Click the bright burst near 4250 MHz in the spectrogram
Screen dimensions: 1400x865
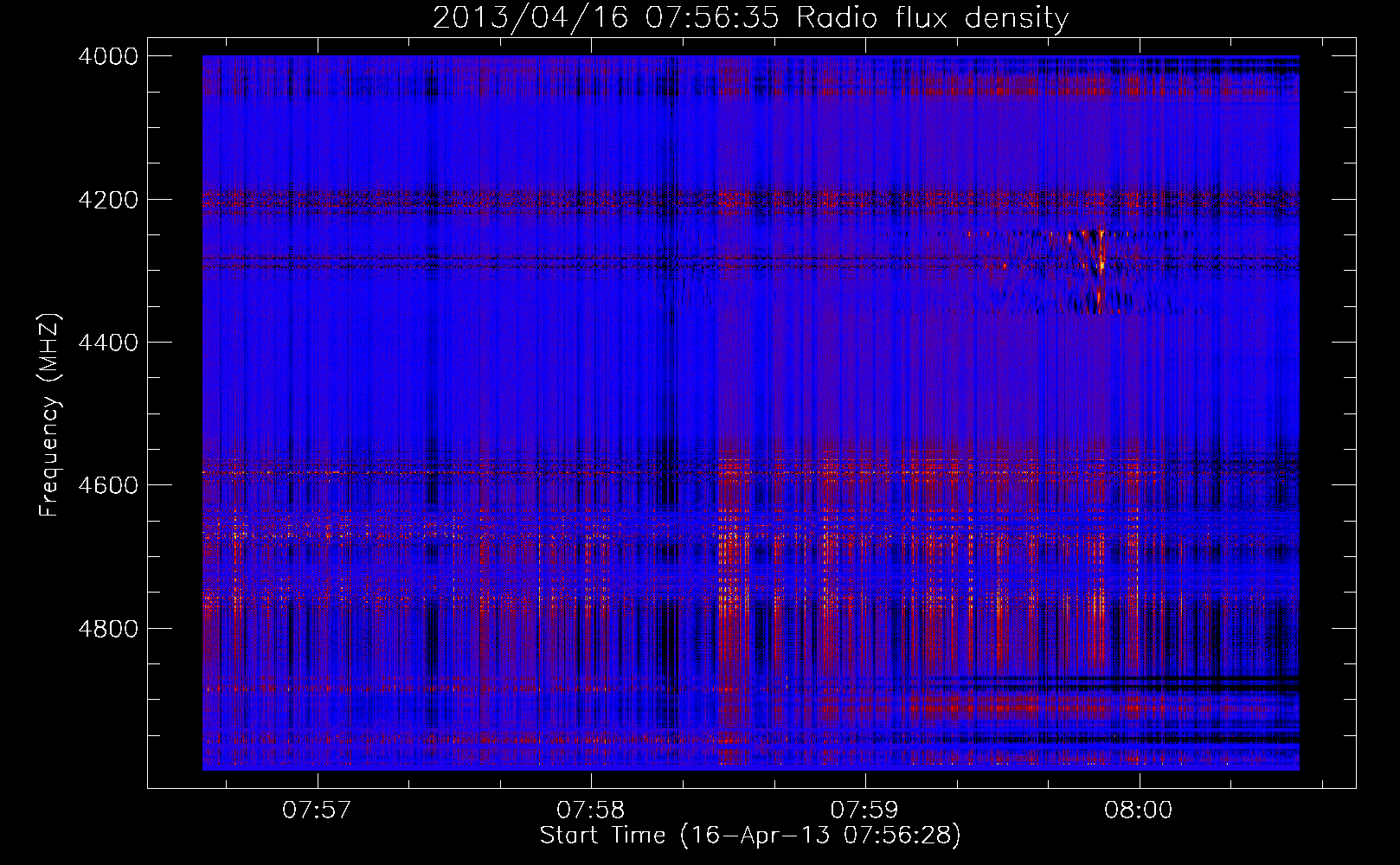[1100, 251]
